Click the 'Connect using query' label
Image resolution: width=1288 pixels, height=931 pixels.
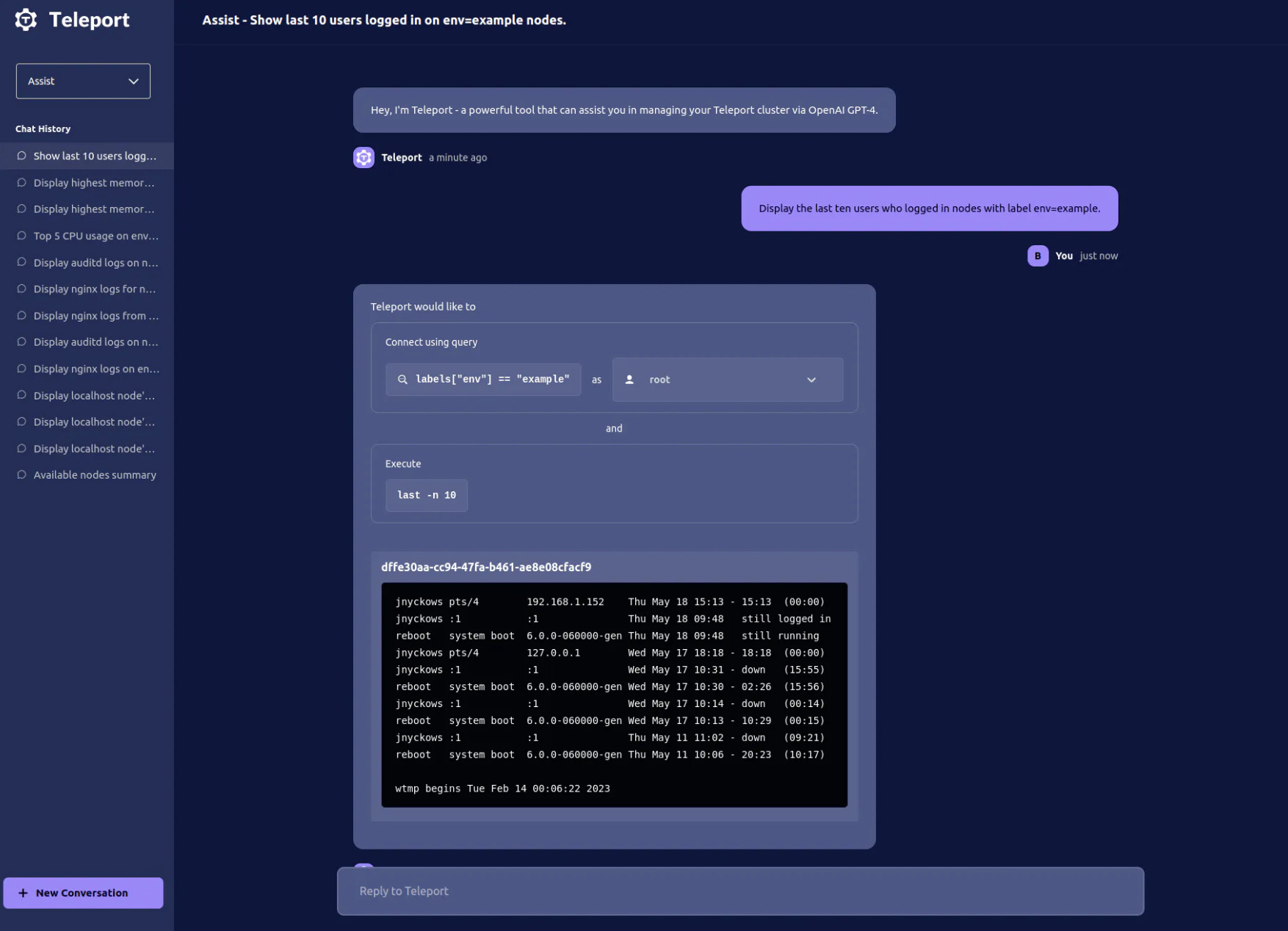pyautogui.click(x=431, y=342)
